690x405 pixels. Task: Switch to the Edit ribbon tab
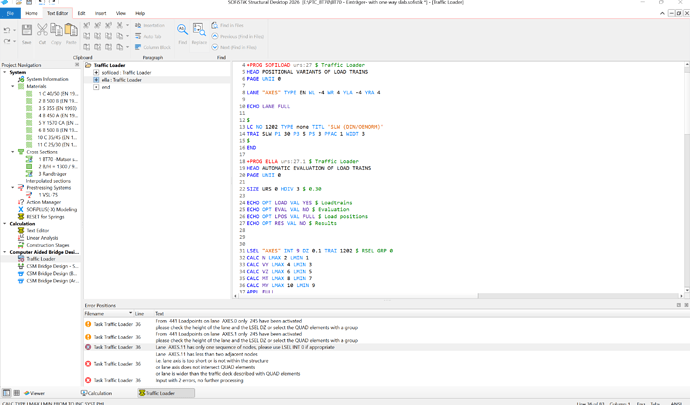coord(81,13)
